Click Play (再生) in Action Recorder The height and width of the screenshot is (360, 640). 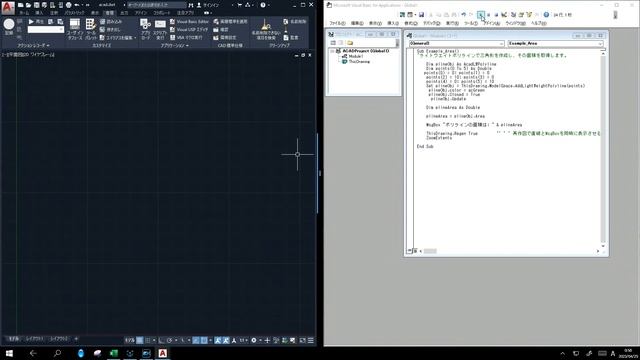(36, 21)
